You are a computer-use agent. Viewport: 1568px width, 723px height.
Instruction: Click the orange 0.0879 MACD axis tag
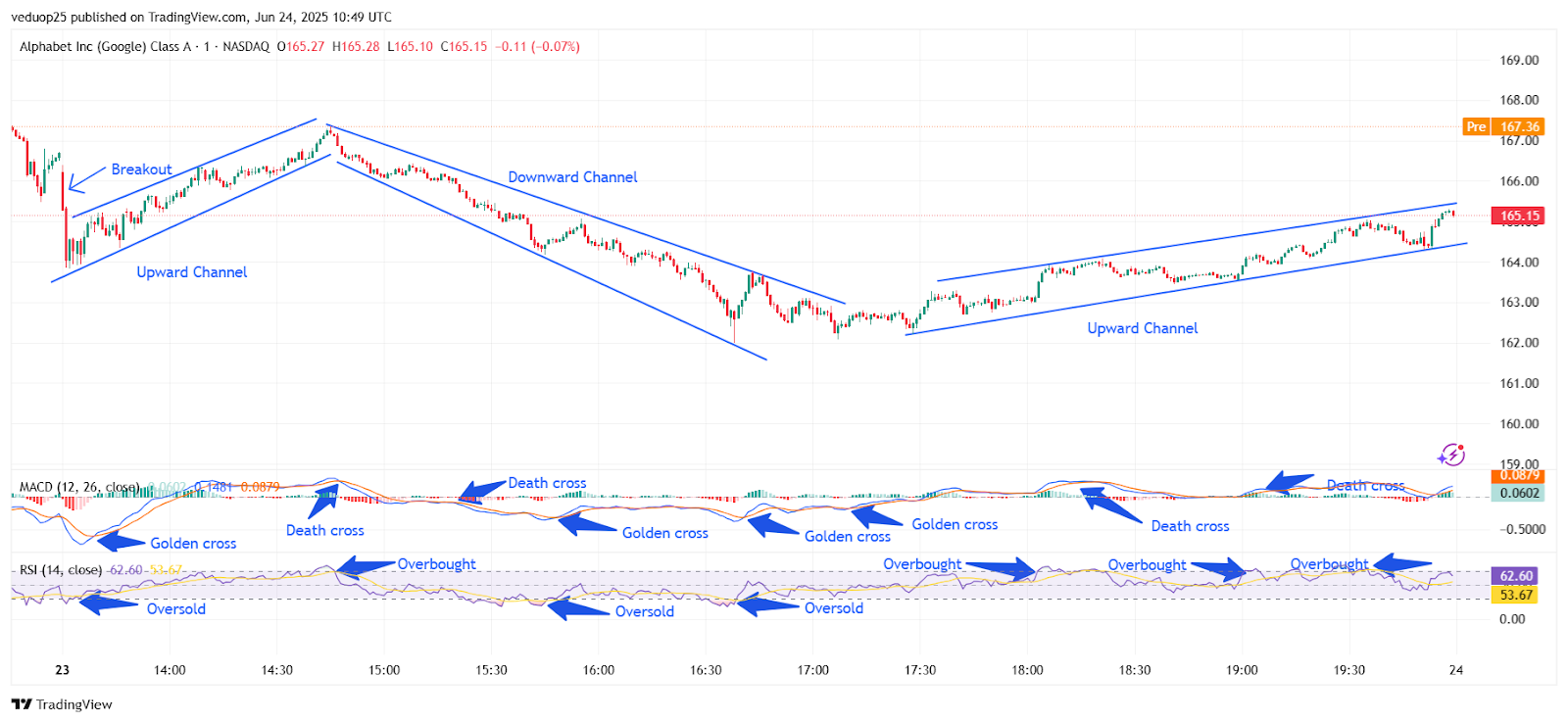click(1519, 475)
